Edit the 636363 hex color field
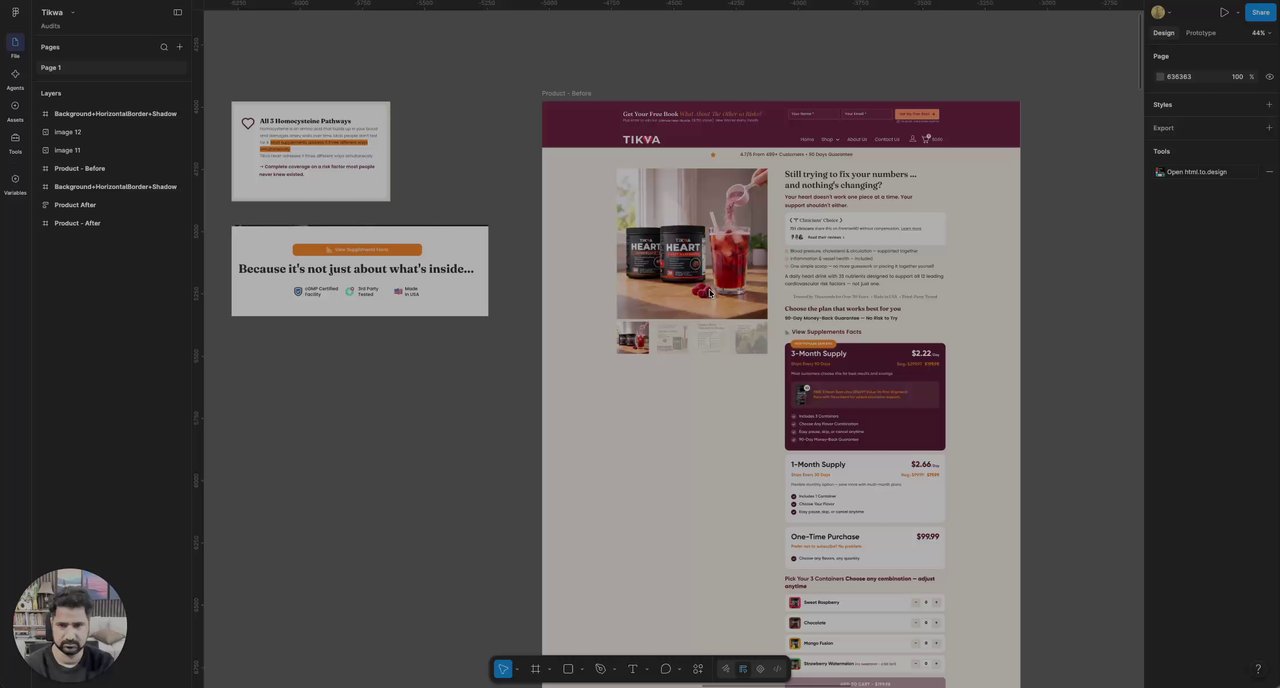The image size is (1280, 688). coord(1179,77)
